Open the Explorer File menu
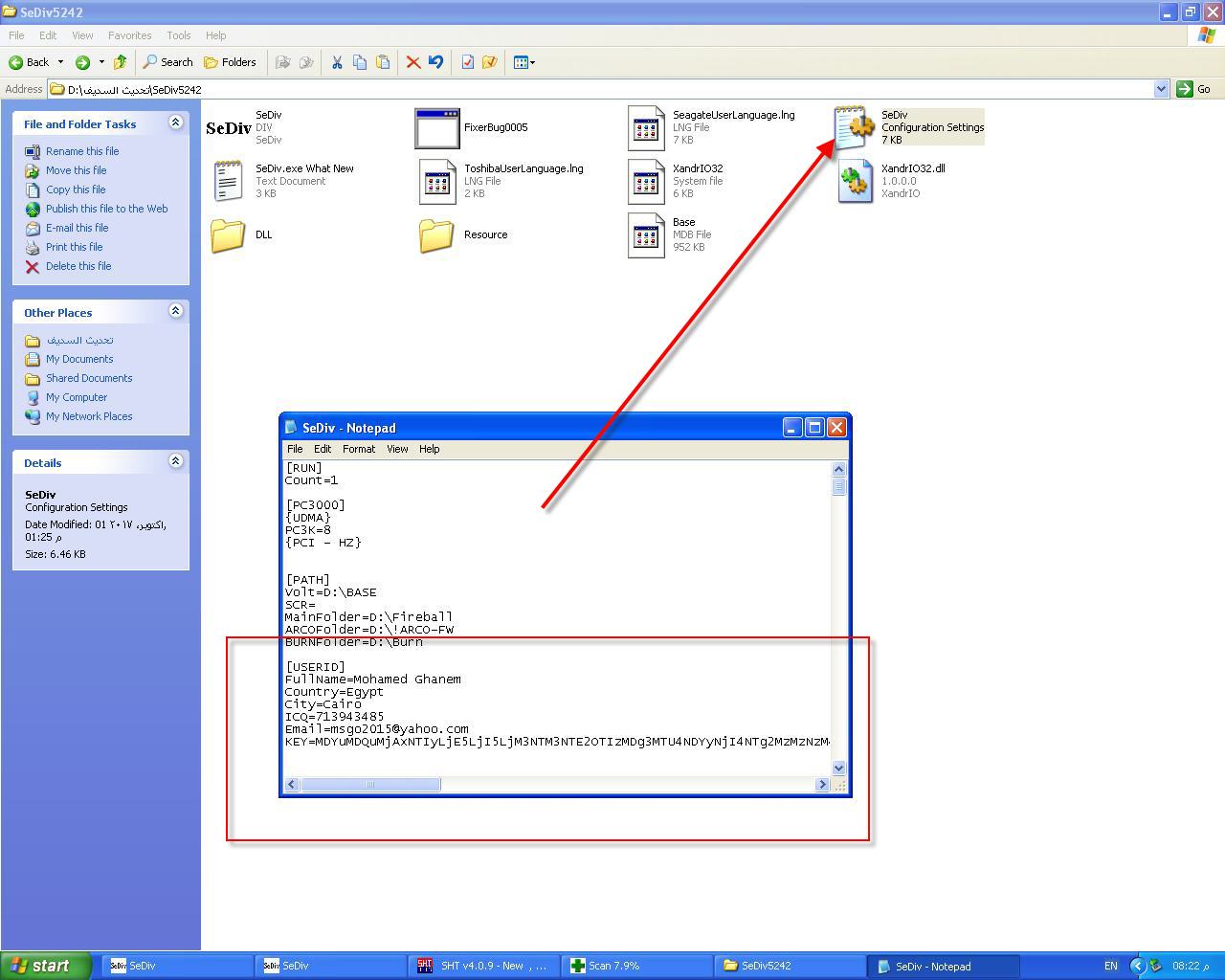 pos(16,35)
